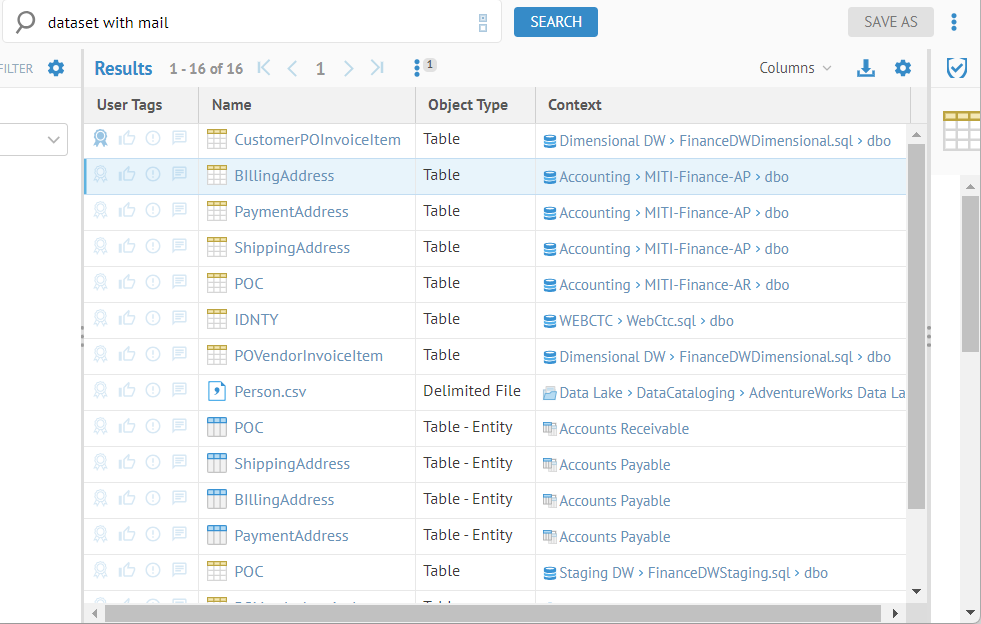Click in the search text field
This screenshot has width=981, height=624.
coord(250,22)
